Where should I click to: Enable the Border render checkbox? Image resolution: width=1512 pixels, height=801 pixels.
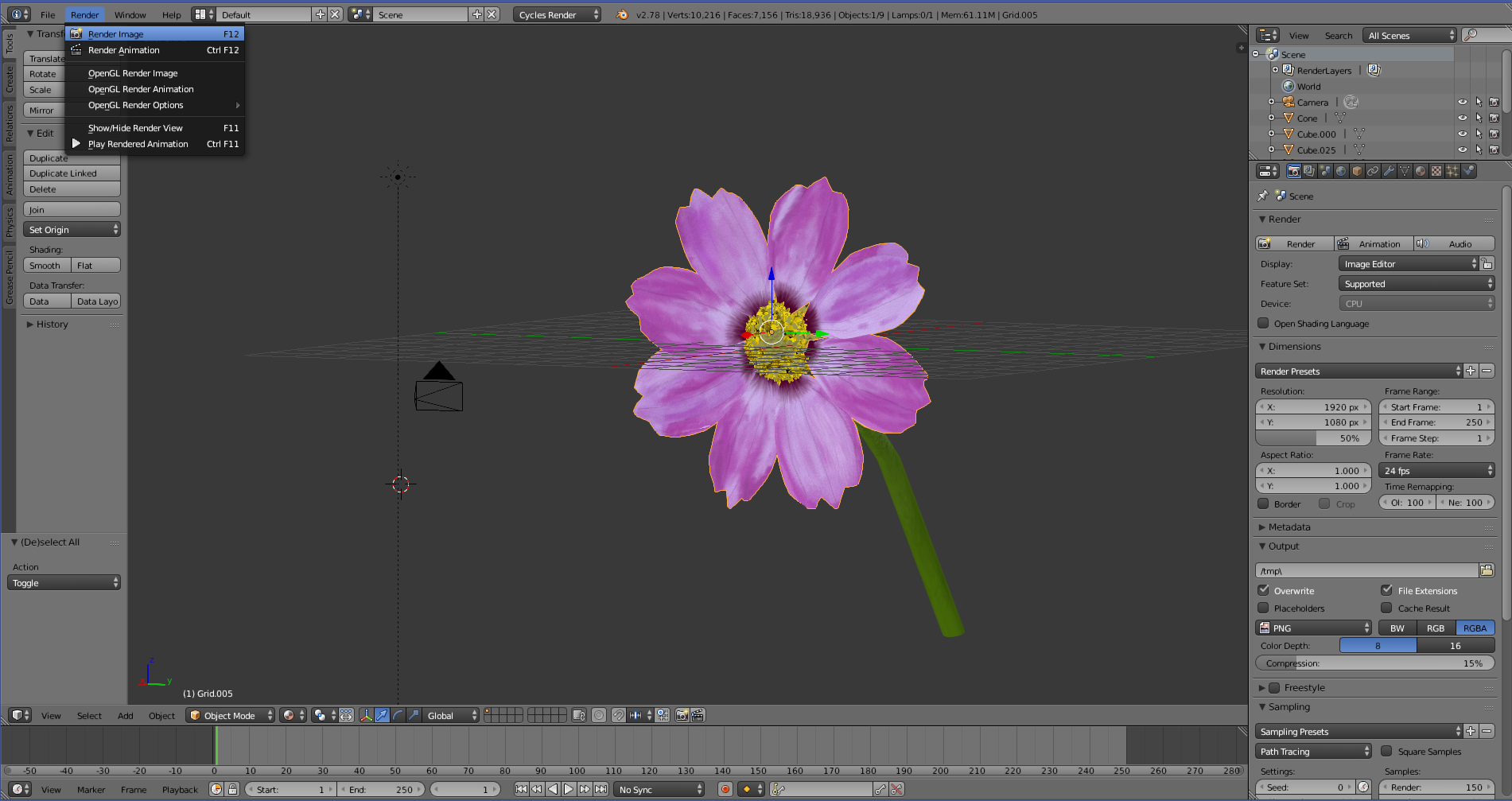[x=1264, y=504]
